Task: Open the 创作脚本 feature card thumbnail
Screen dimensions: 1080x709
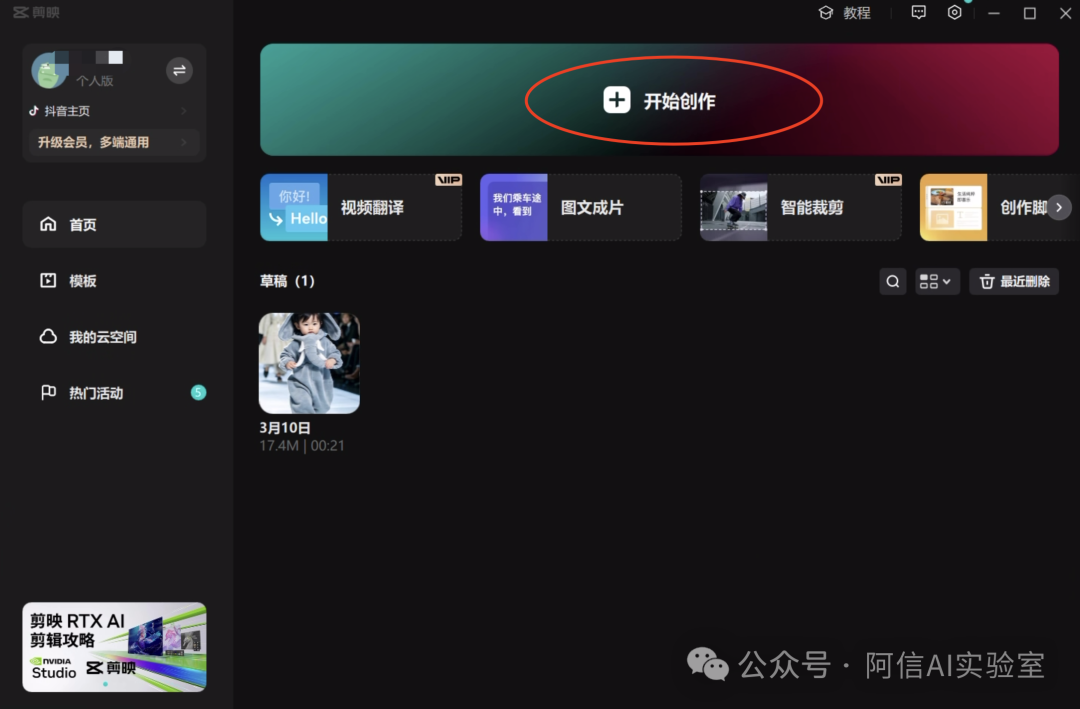Action: [x=953, y=207]
